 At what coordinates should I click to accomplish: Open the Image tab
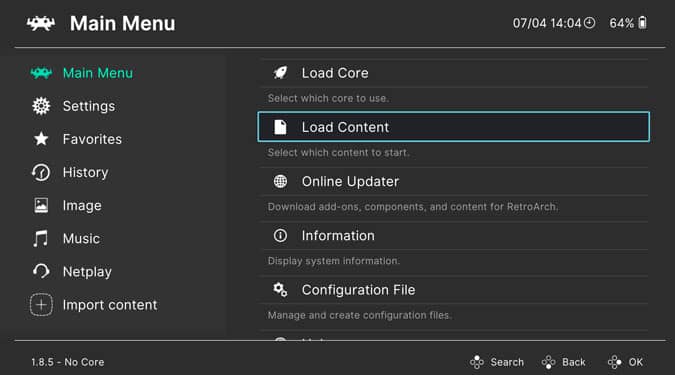coord(82,205)
